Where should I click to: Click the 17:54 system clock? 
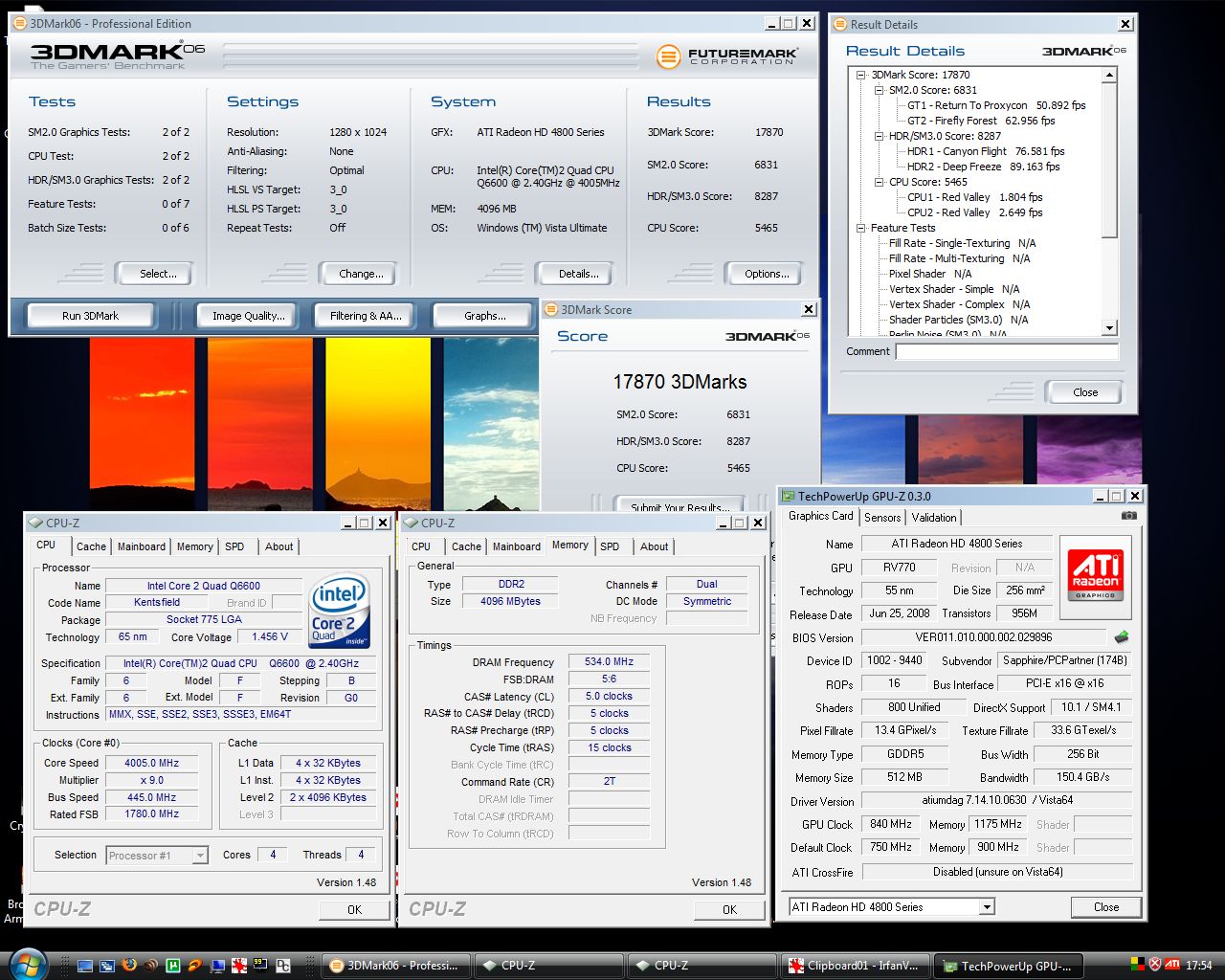pyautogui.click(x=1199, y=966)
